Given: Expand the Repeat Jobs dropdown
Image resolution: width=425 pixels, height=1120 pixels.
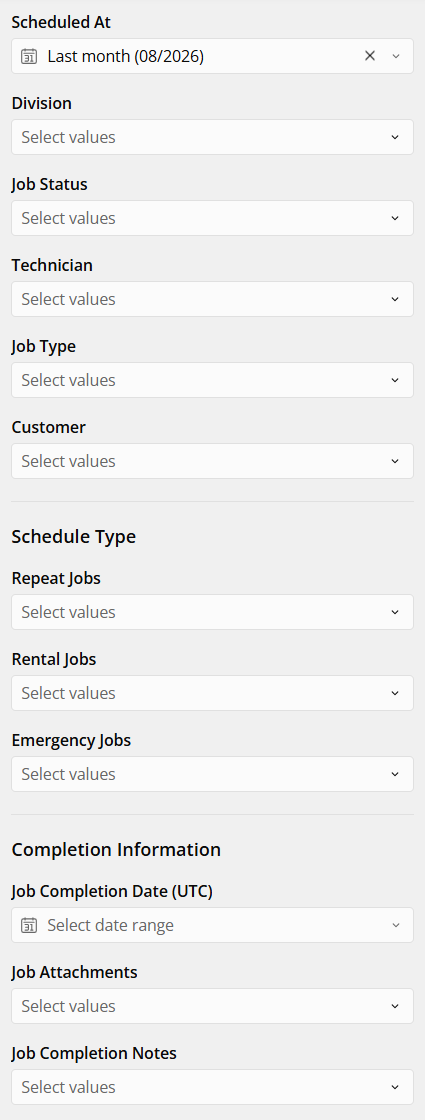Looking at the screenshot, I should click(x=212, y=612).
